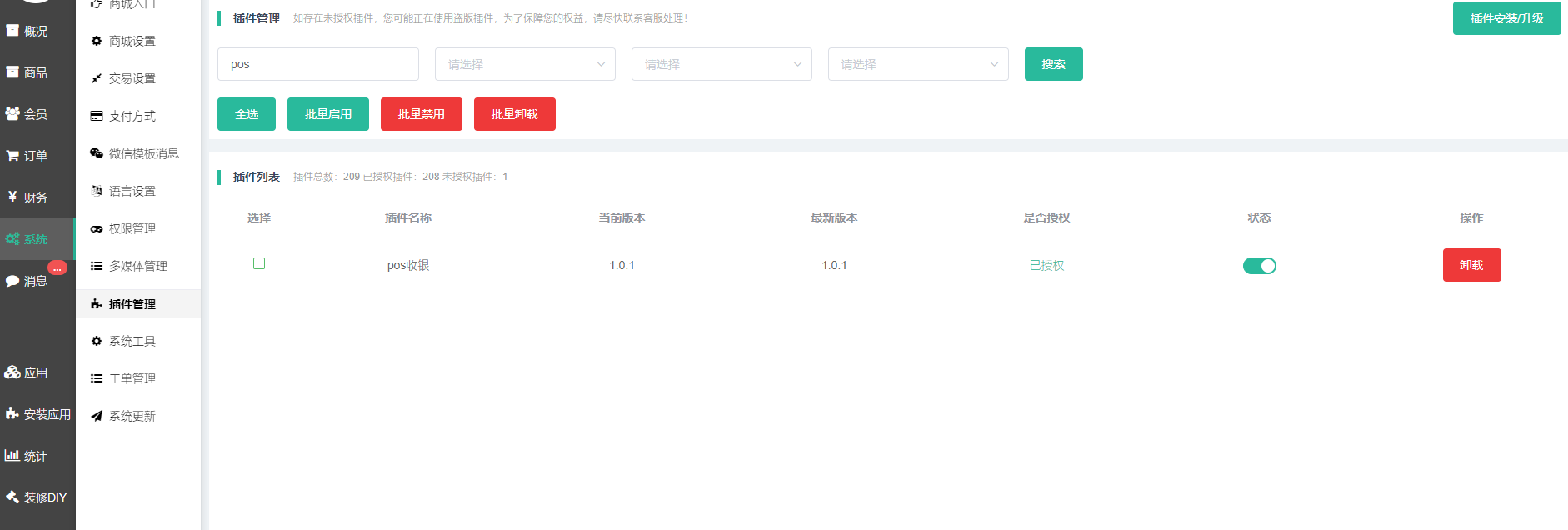Click the members icon beside 会员

pyautogui.click(x=12, y=113)
